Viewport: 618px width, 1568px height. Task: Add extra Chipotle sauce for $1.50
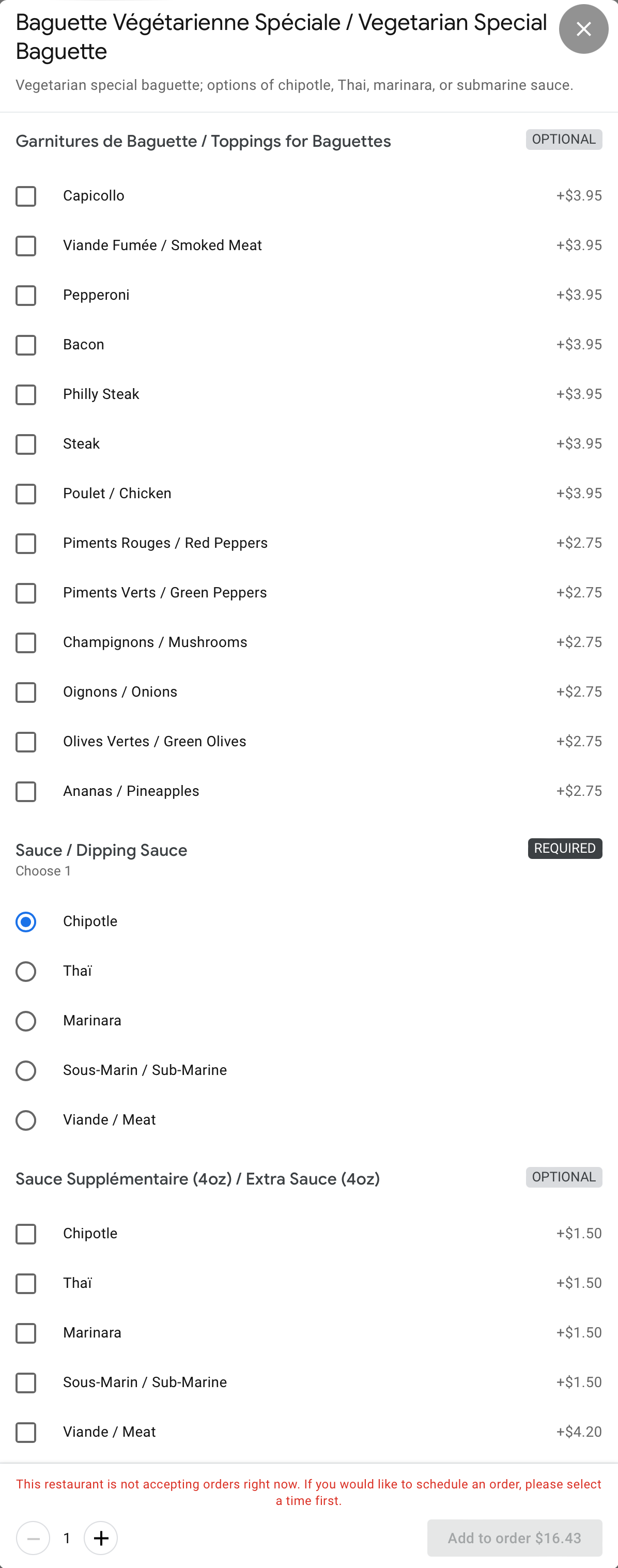[25, 1234]
